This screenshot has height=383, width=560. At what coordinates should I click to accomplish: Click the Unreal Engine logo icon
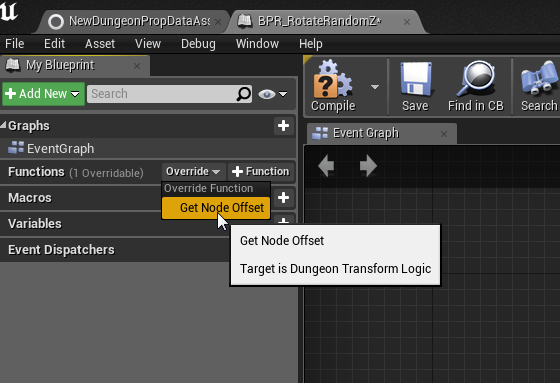tap(9, 11)
